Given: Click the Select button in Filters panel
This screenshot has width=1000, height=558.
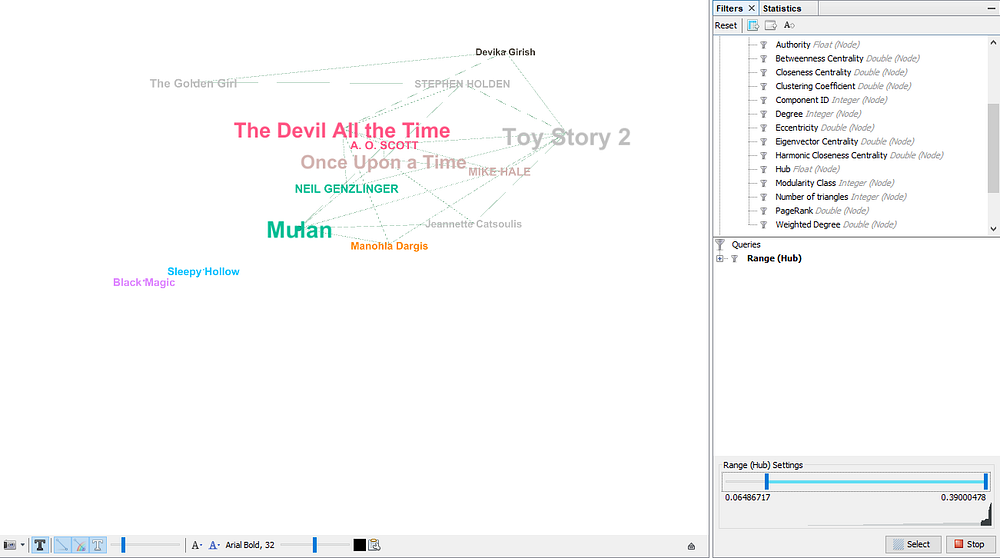Looking at the screenshot, I should tap(913, 544).
